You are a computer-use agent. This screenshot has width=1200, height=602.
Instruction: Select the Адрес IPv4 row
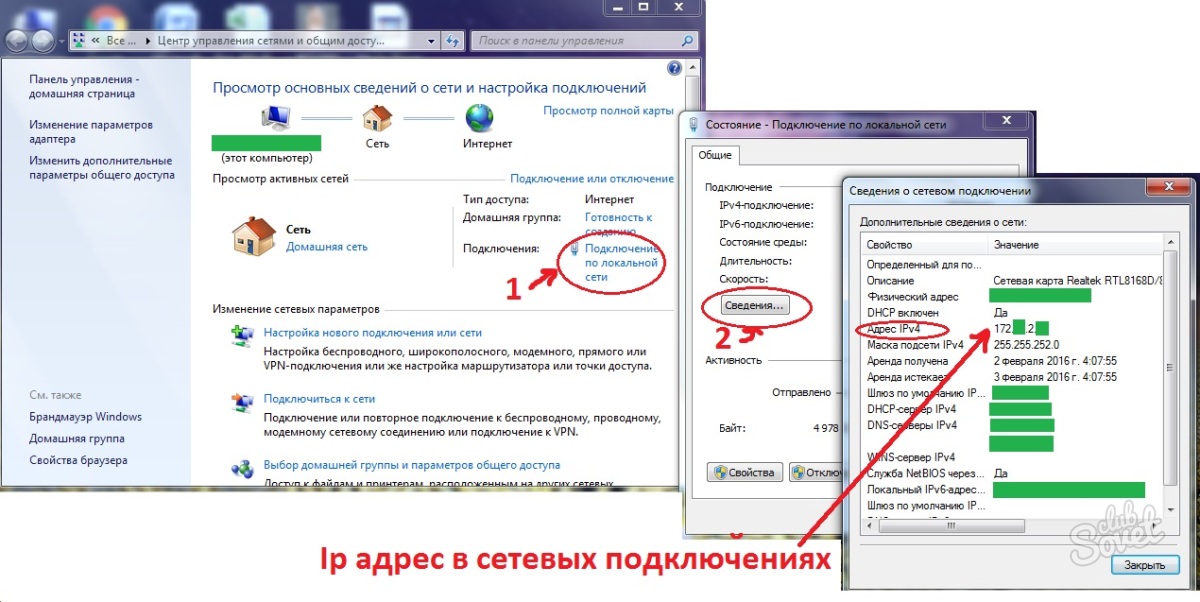[1012, 329]
